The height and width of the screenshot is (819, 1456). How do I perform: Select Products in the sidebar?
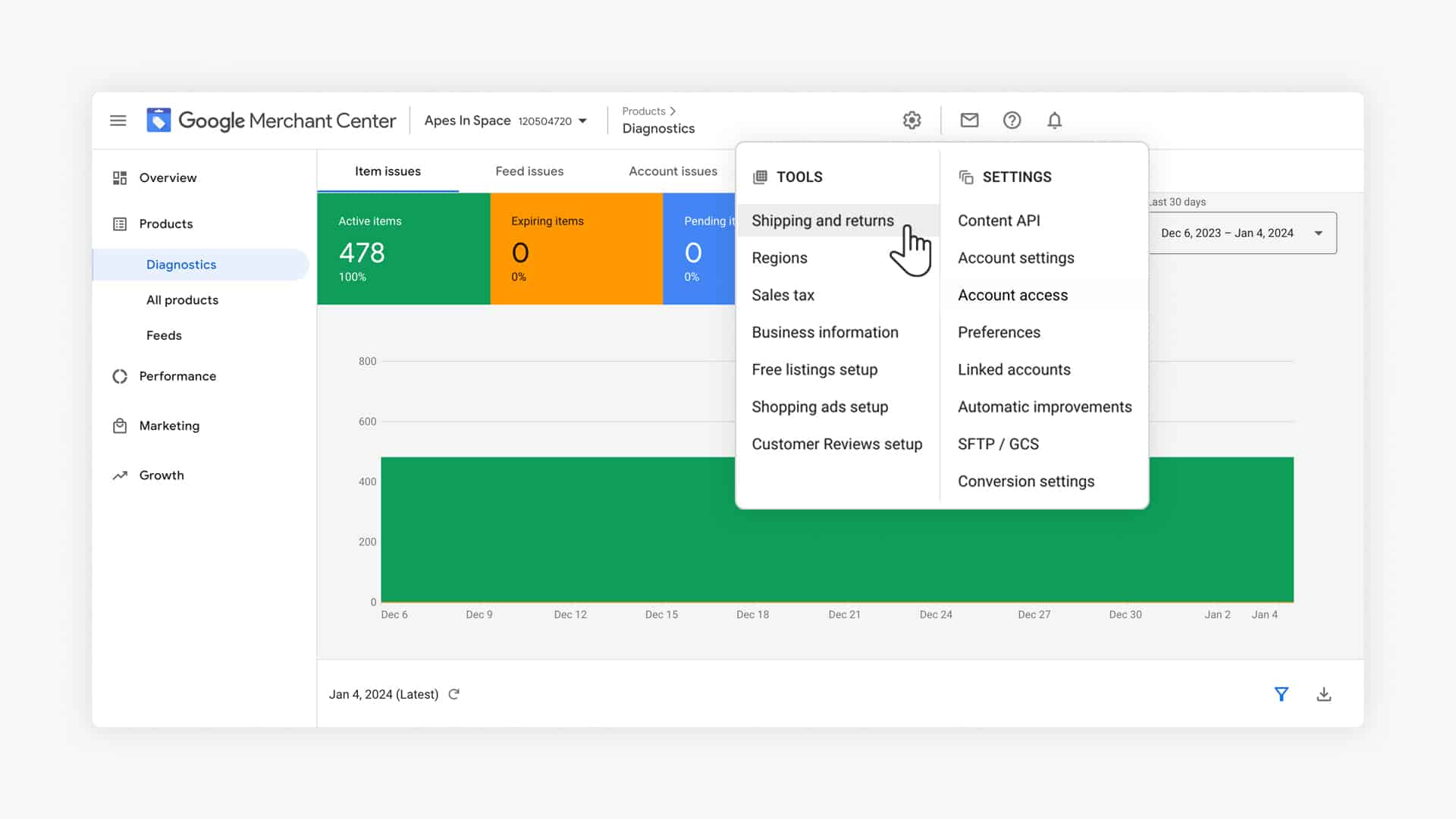tap(166, 224)
